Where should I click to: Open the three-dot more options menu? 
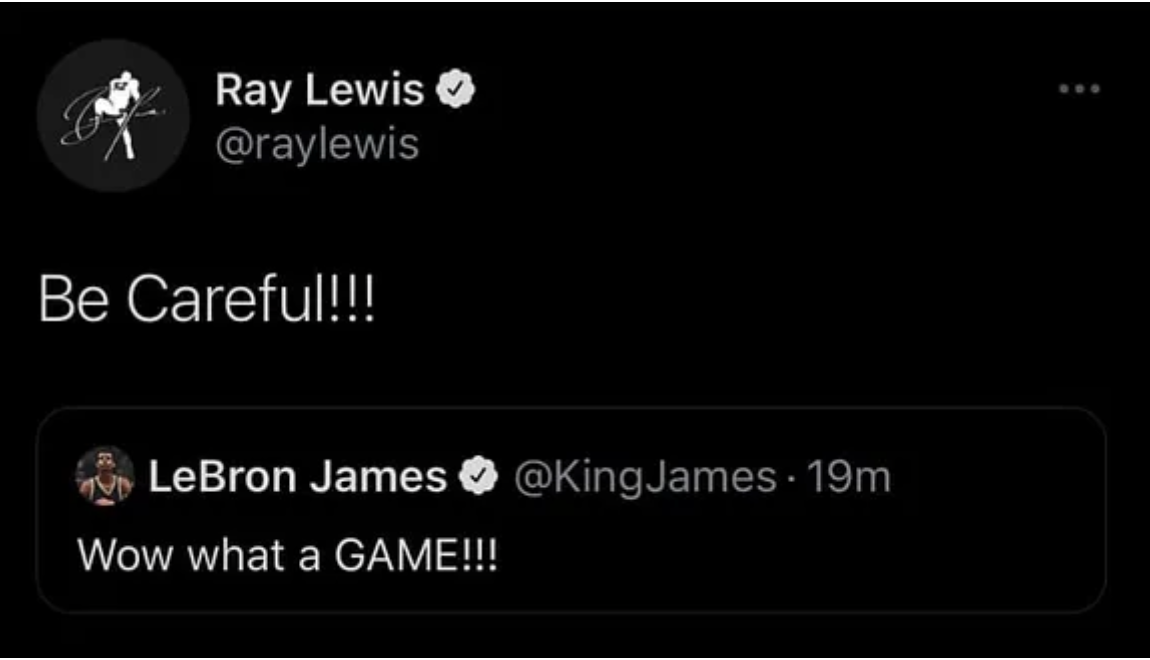(x=1080, y=89)
